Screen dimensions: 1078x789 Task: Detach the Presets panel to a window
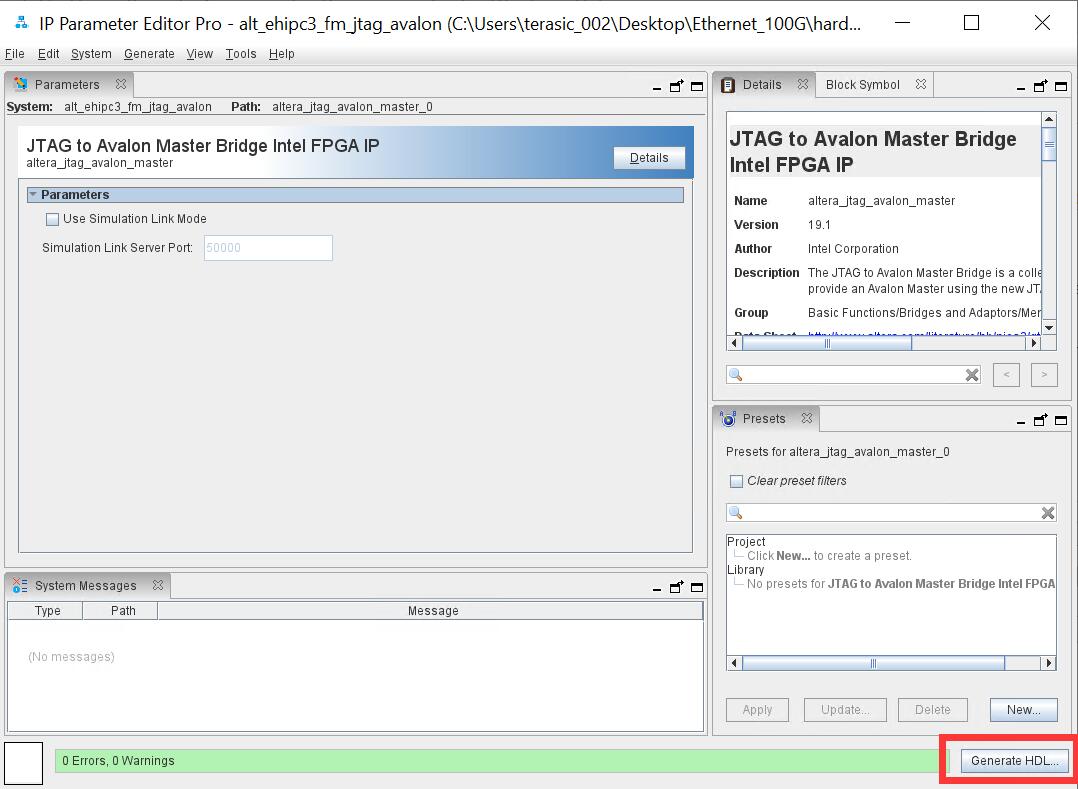1041,419
